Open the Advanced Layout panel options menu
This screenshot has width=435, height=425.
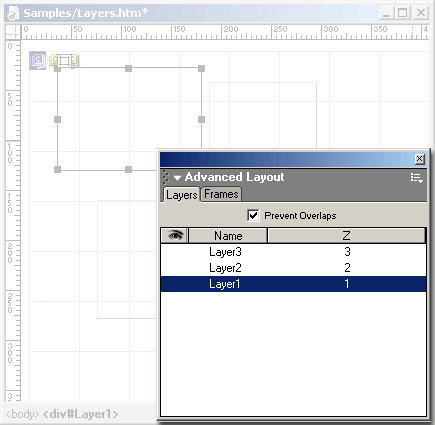pos(416,178)
